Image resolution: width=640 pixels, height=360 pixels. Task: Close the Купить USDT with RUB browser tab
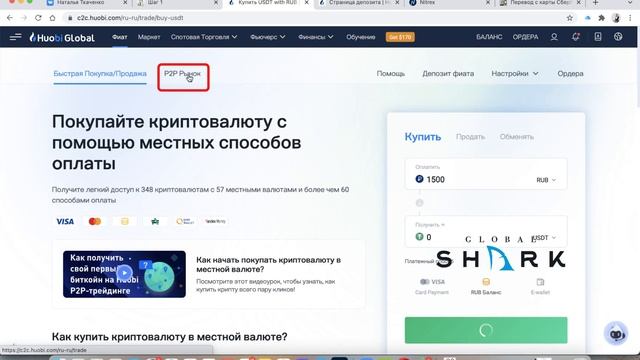point(307,3)
